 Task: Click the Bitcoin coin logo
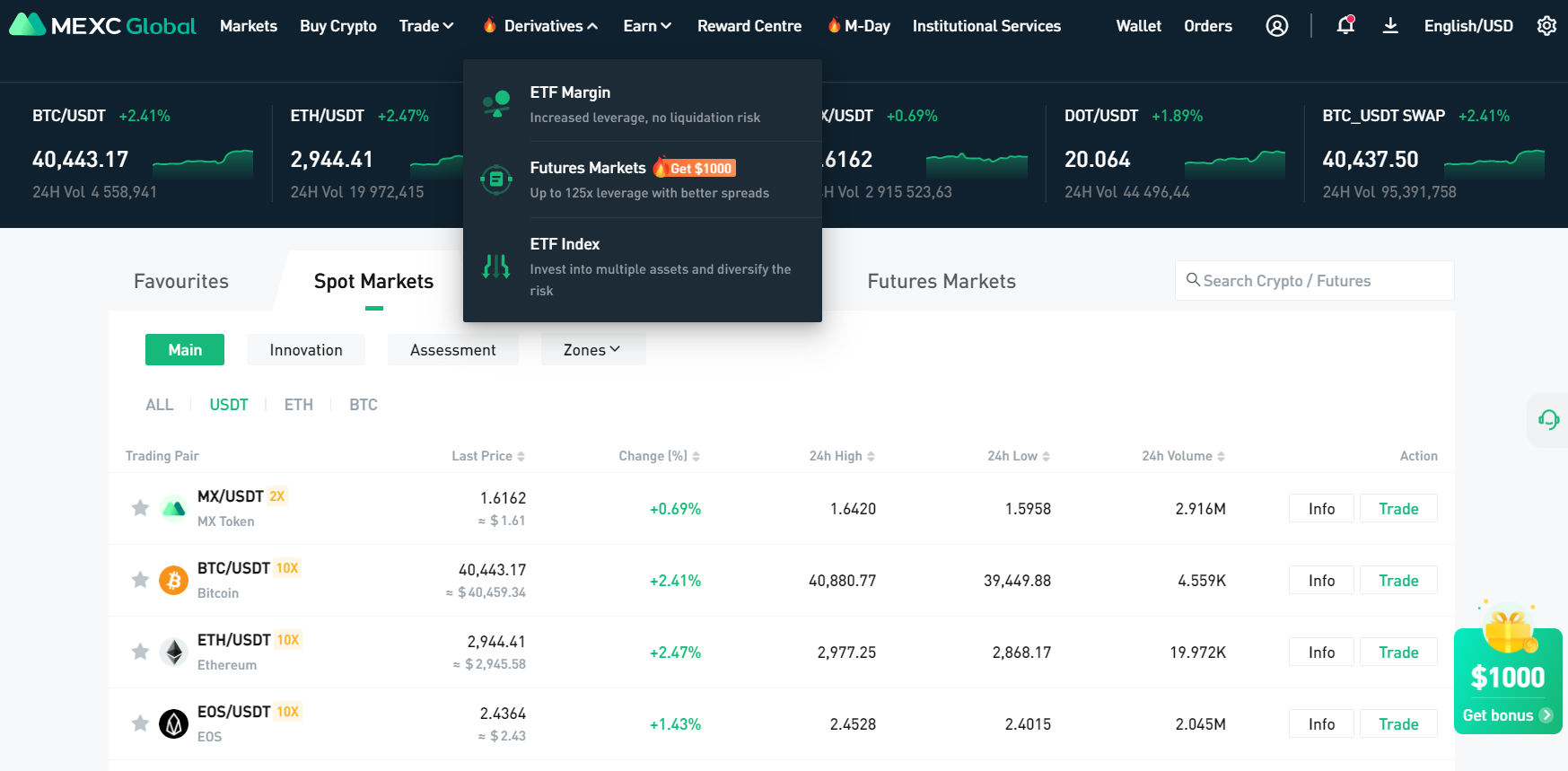[x=173, y=580]
